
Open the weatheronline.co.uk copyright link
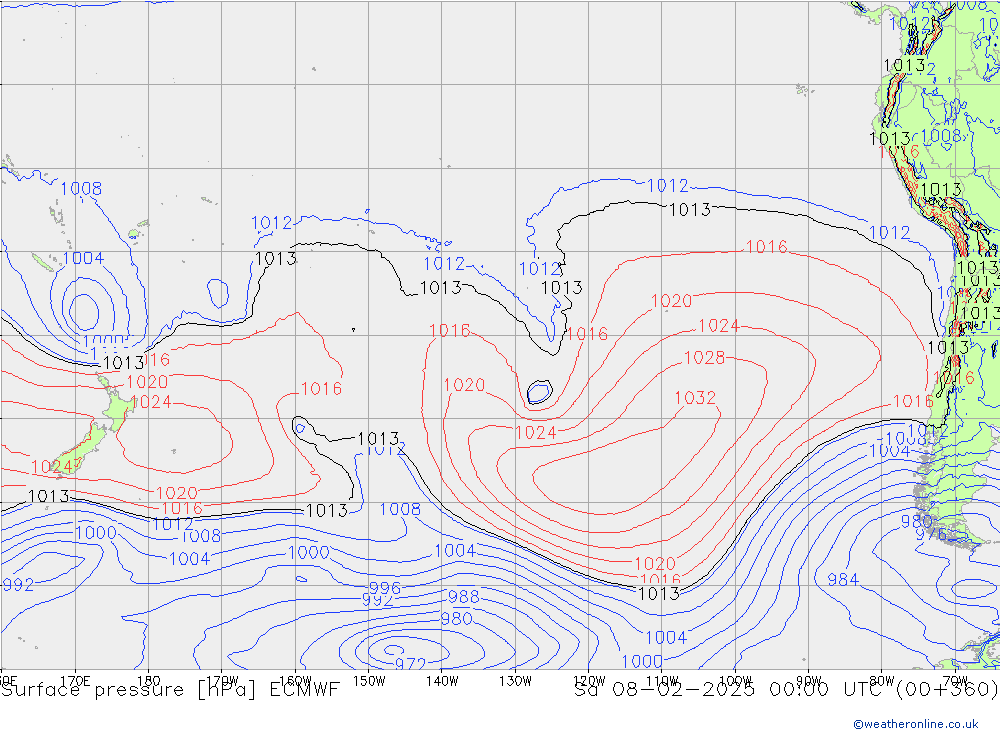915,723
